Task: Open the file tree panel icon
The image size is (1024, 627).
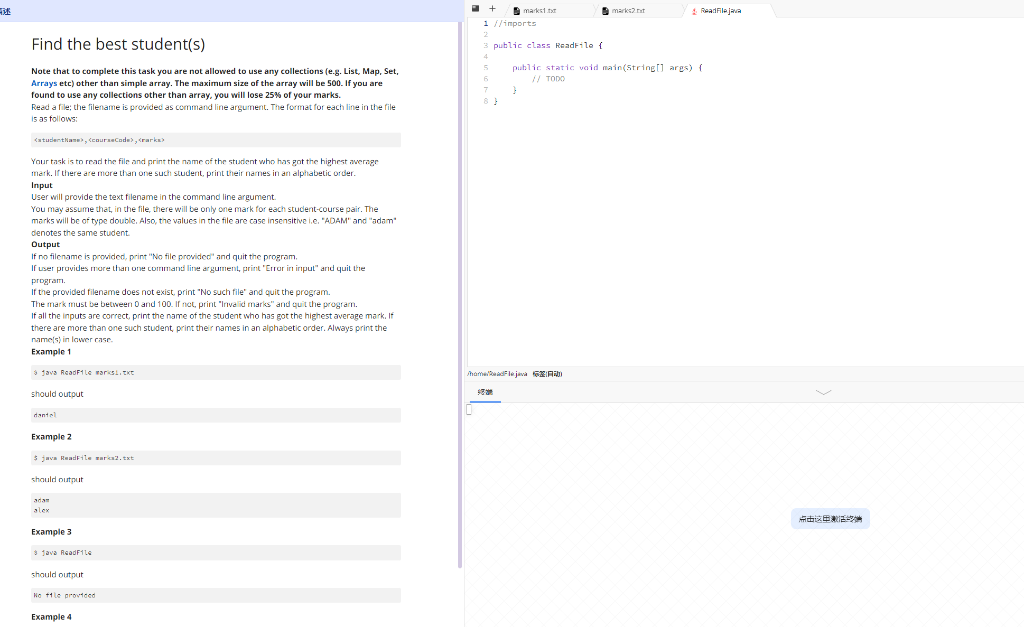Action: (475, 8)
